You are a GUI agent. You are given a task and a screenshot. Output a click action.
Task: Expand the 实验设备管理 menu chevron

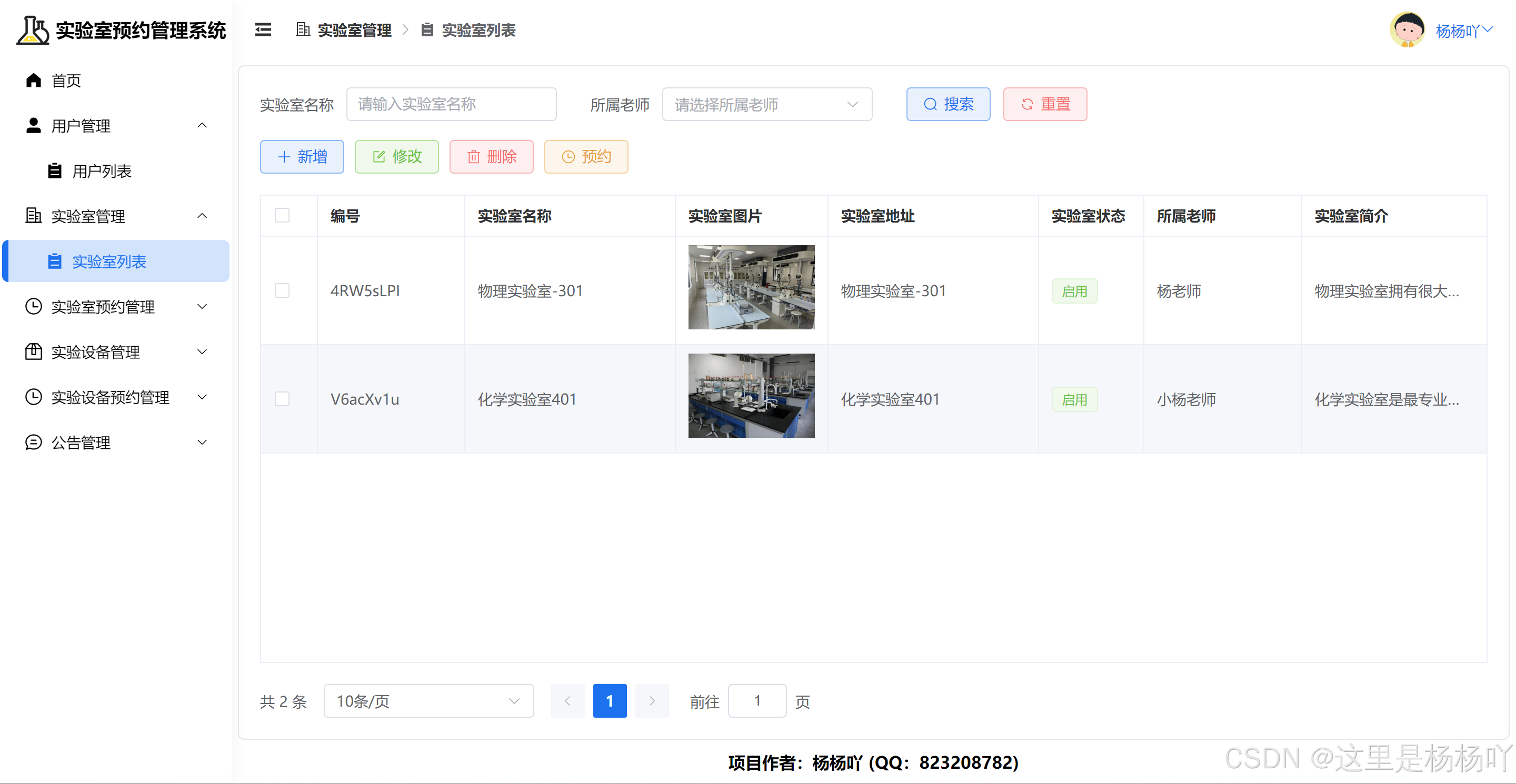pos(202,351)
